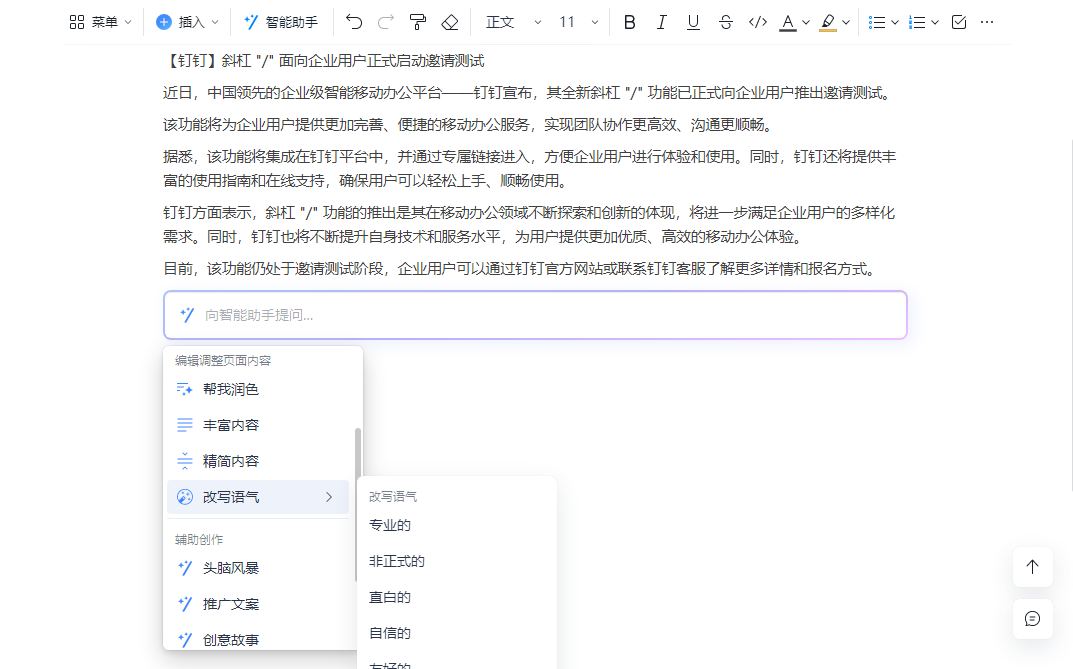Image resolution: width=1073 pixels, height=669 pixels.
Task: Click the eraser clear formatting icon
Action: pyautogui.click(x=450, y=22)
